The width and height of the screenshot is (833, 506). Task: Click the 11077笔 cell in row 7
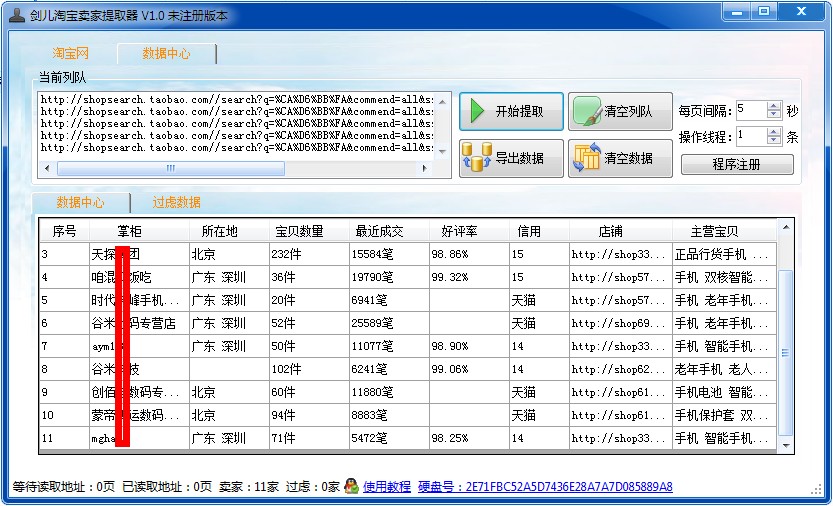389,346
